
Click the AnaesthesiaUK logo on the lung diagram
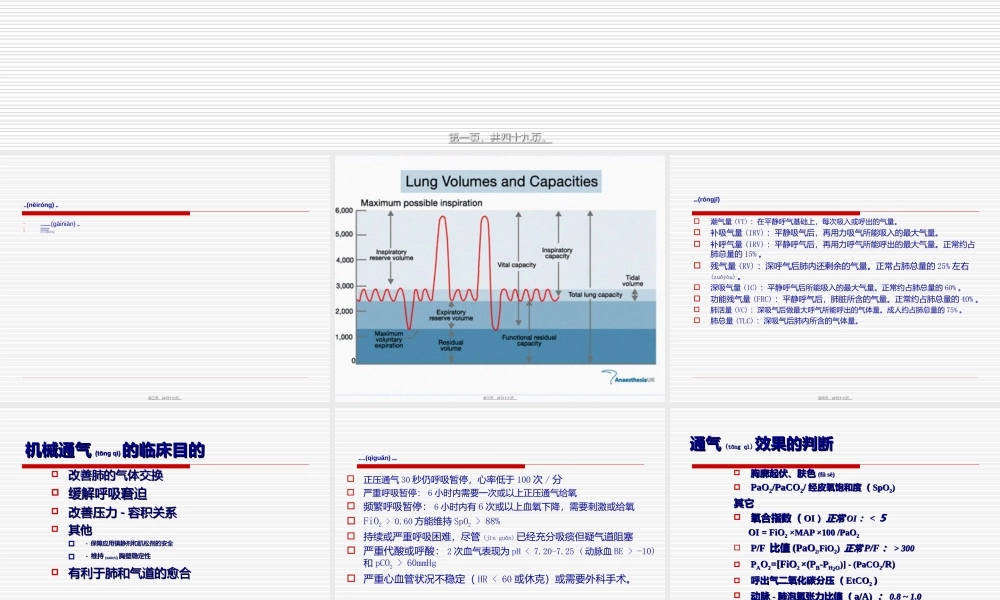click(629, 379)
